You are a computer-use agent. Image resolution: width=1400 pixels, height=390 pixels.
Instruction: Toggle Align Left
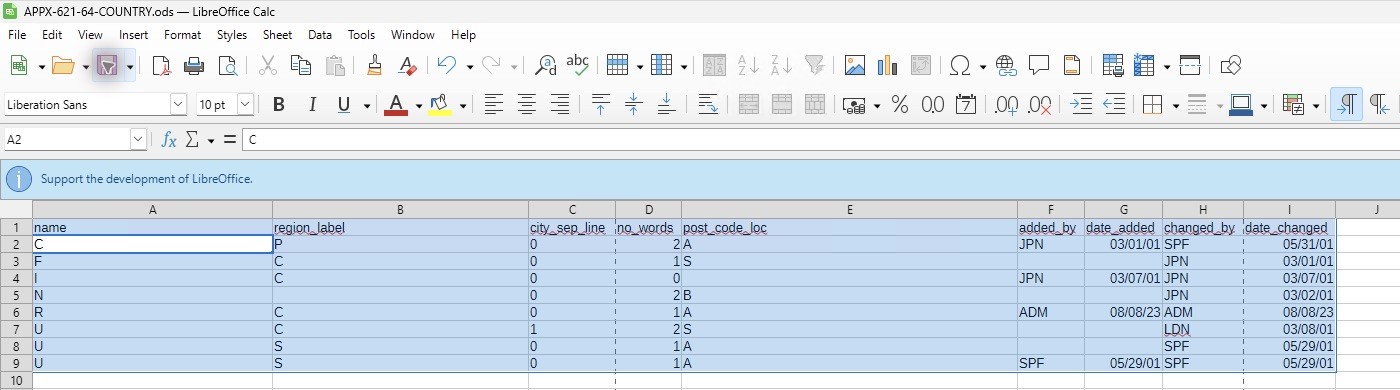[x=493, y=104]
